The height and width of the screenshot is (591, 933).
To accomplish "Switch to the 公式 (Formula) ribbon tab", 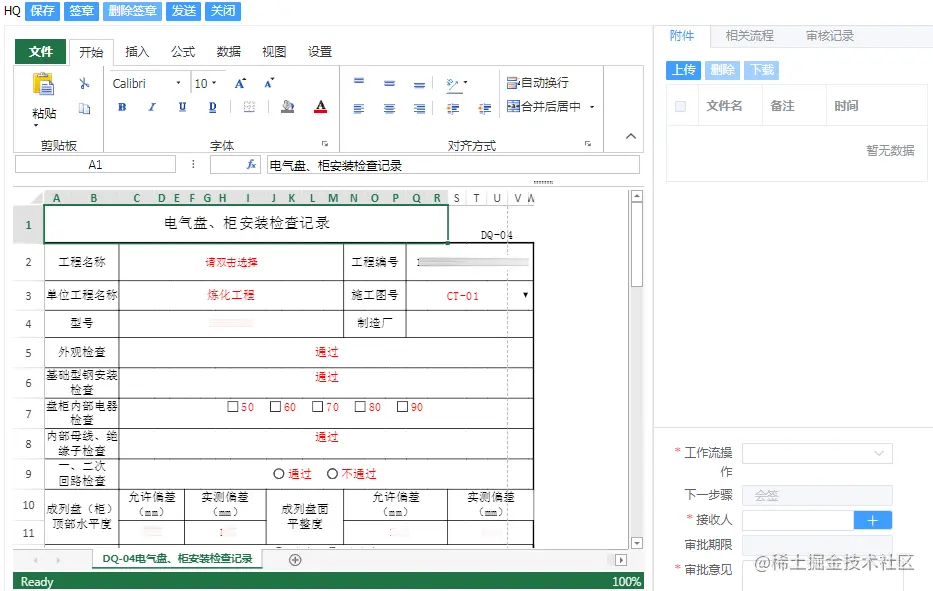I will pos(183,52).
